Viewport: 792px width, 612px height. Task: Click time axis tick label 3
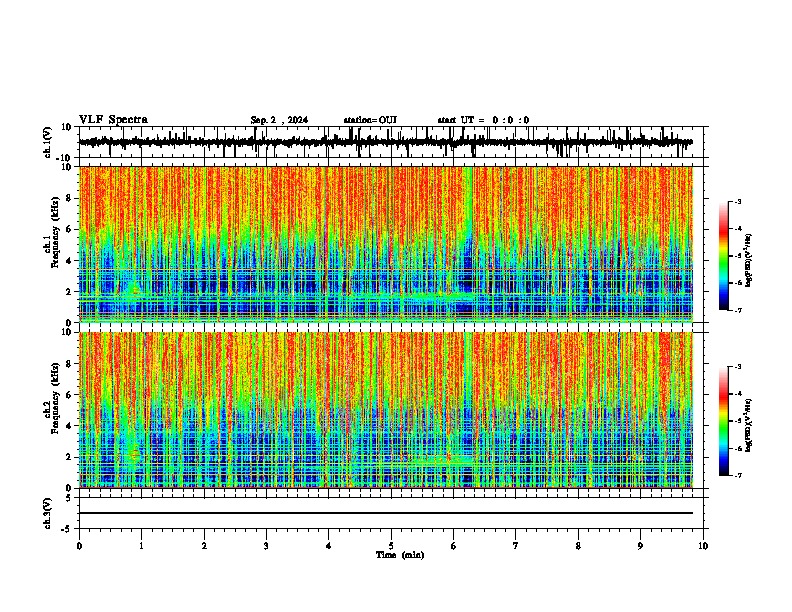266,546
